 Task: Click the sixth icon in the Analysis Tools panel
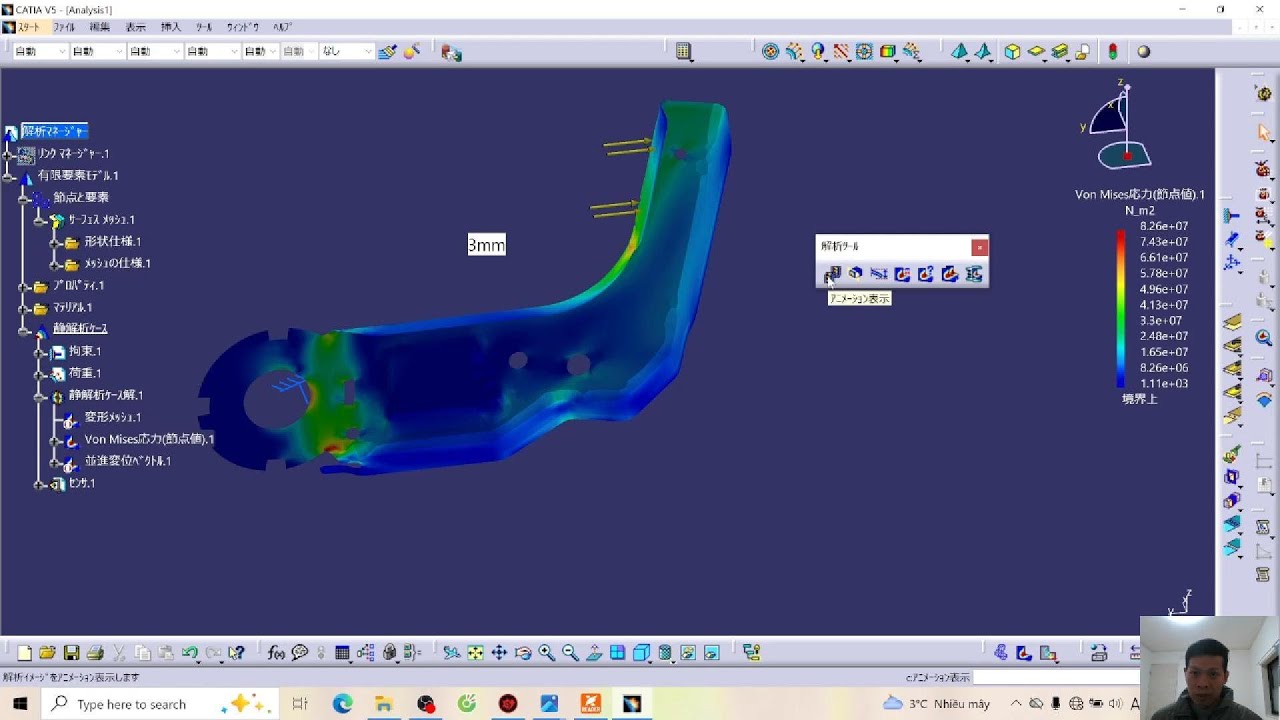coord(950,274)
